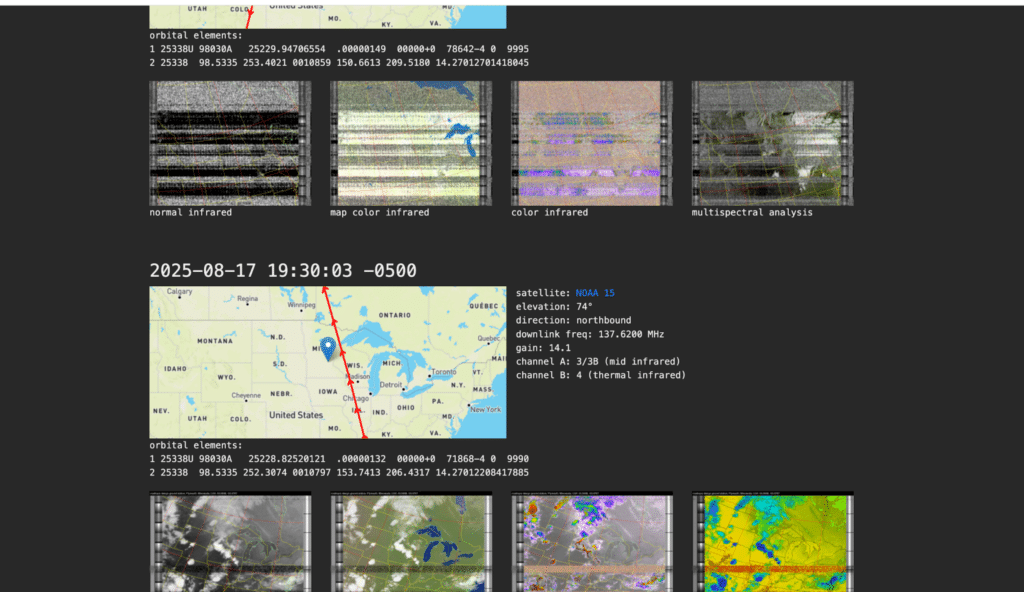Click the upper 'orbital elements:' label
This screenshot has height=592, width=1024.
[x=196, y=35]
